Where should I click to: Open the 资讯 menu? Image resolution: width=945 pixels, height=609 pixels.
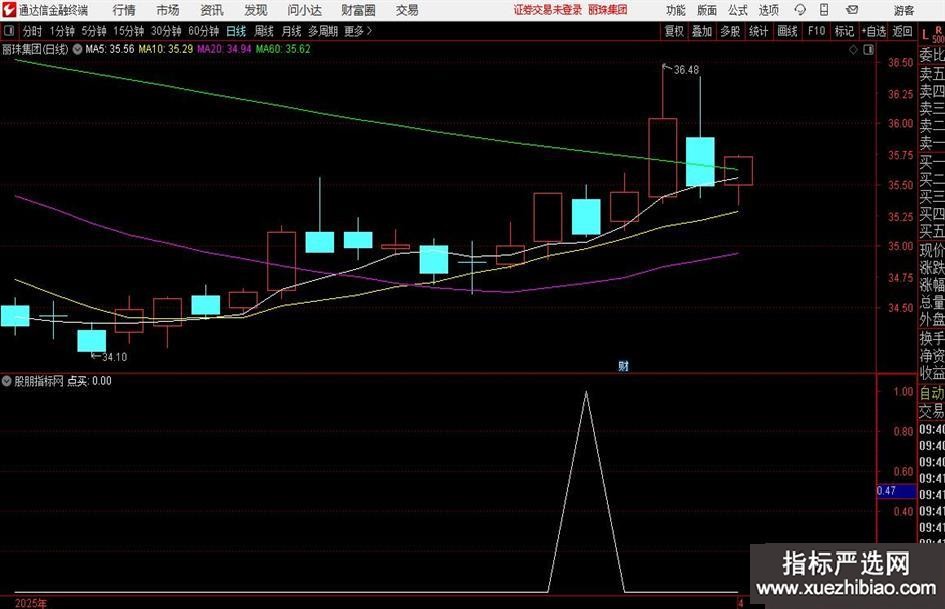212,10
